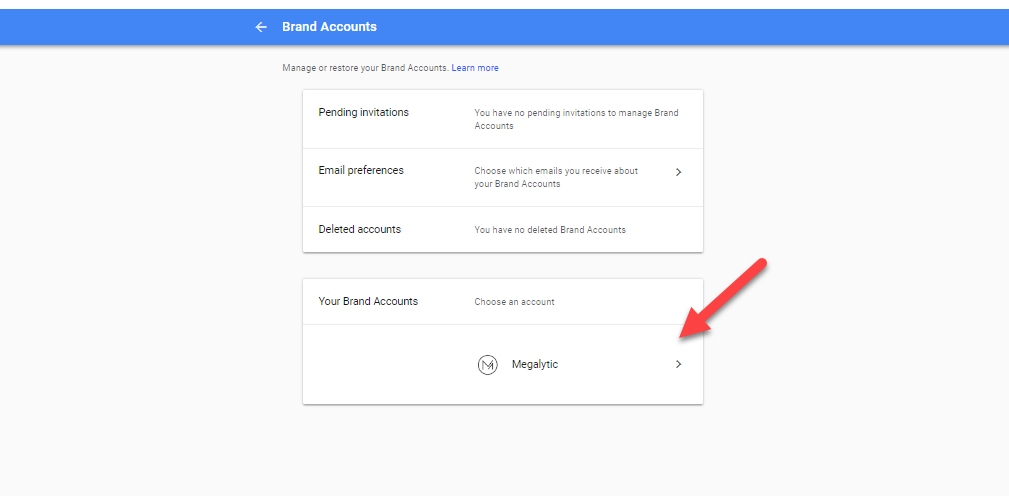Image resolution: width=1009 pixels, height=496 pixels.
Task: Click the Email preferences row label
Action: click(361, 171)
